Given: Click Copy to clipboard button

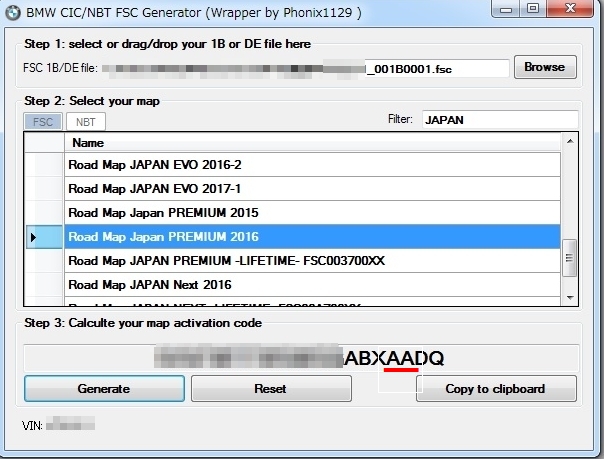Looking at the screenshot, I should [496, 389].
